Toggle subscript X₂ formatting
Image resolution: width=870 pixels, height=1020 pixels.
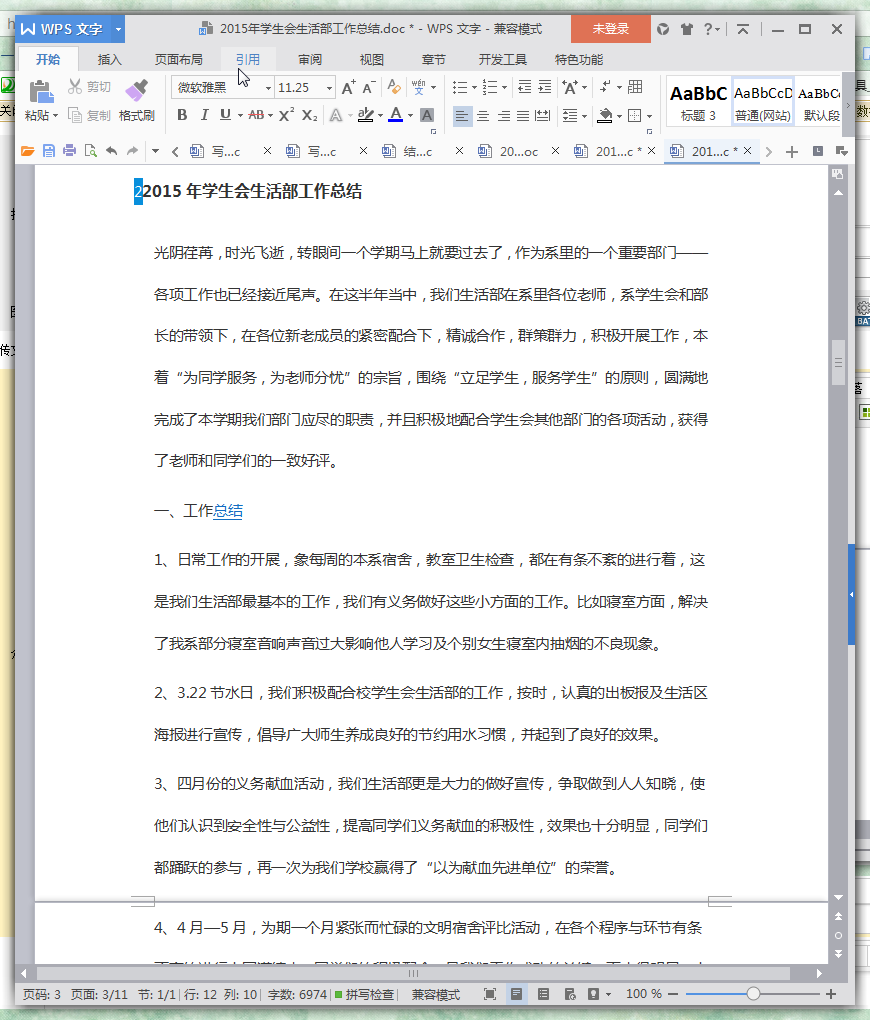[310, 115]
